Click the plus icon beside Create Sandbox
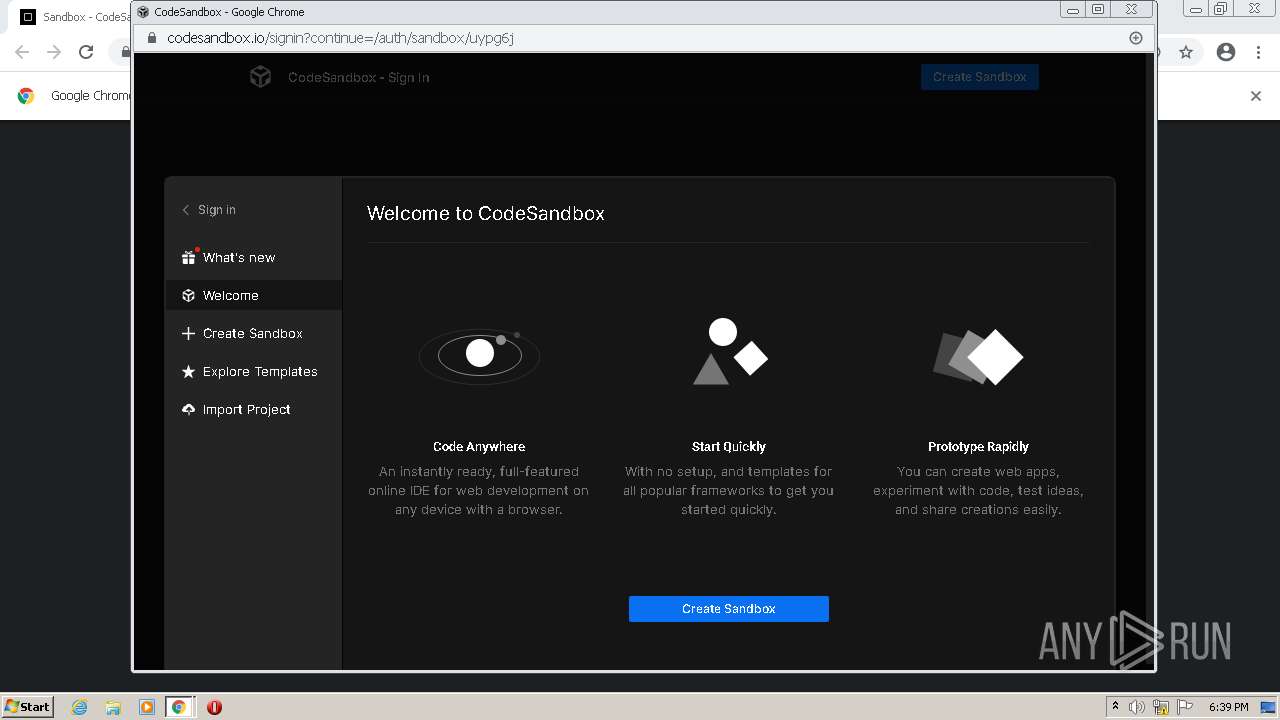 188,333
